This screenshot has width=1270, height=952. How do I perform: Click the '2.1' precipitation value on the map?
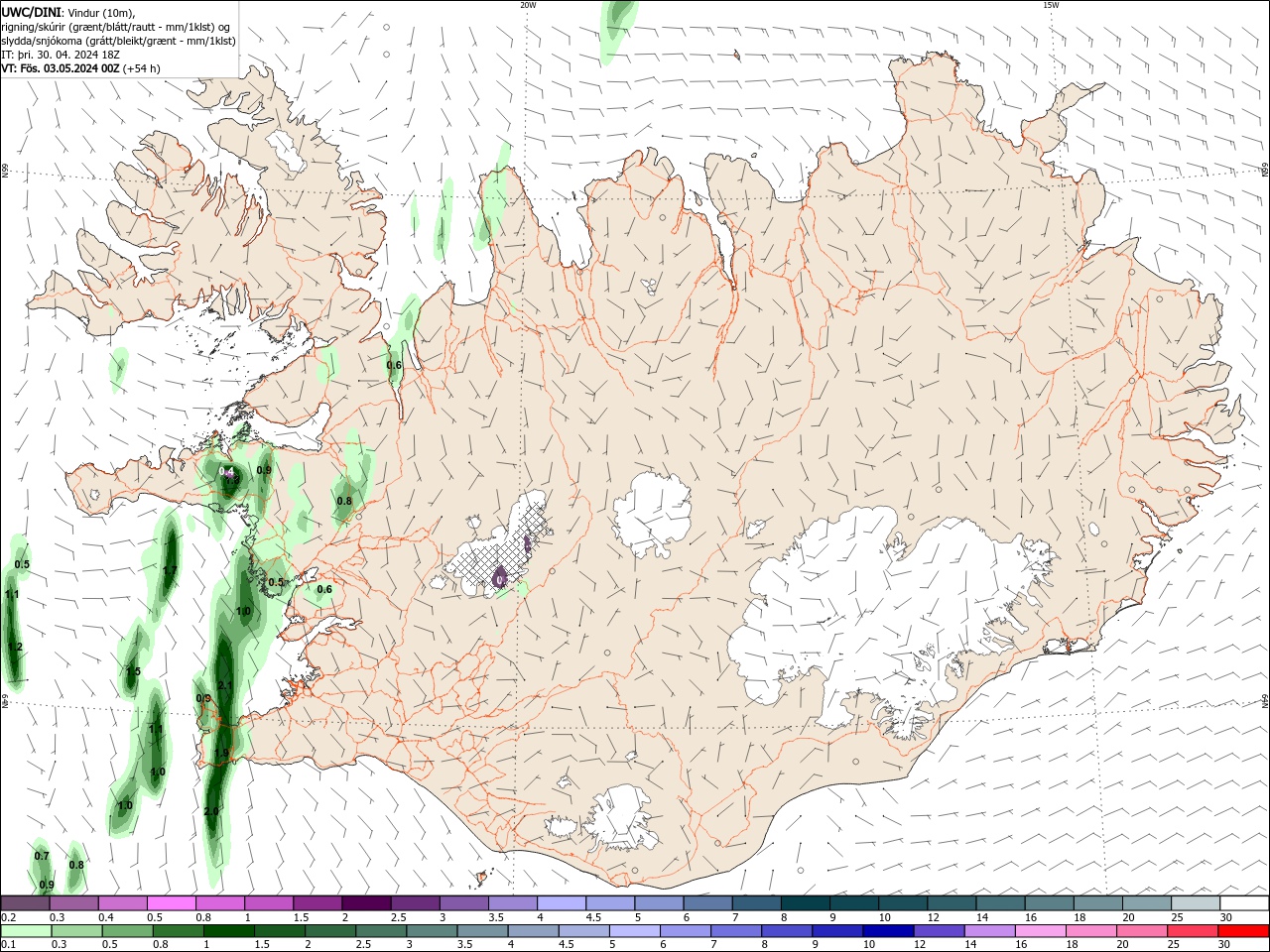pos(225,686)
